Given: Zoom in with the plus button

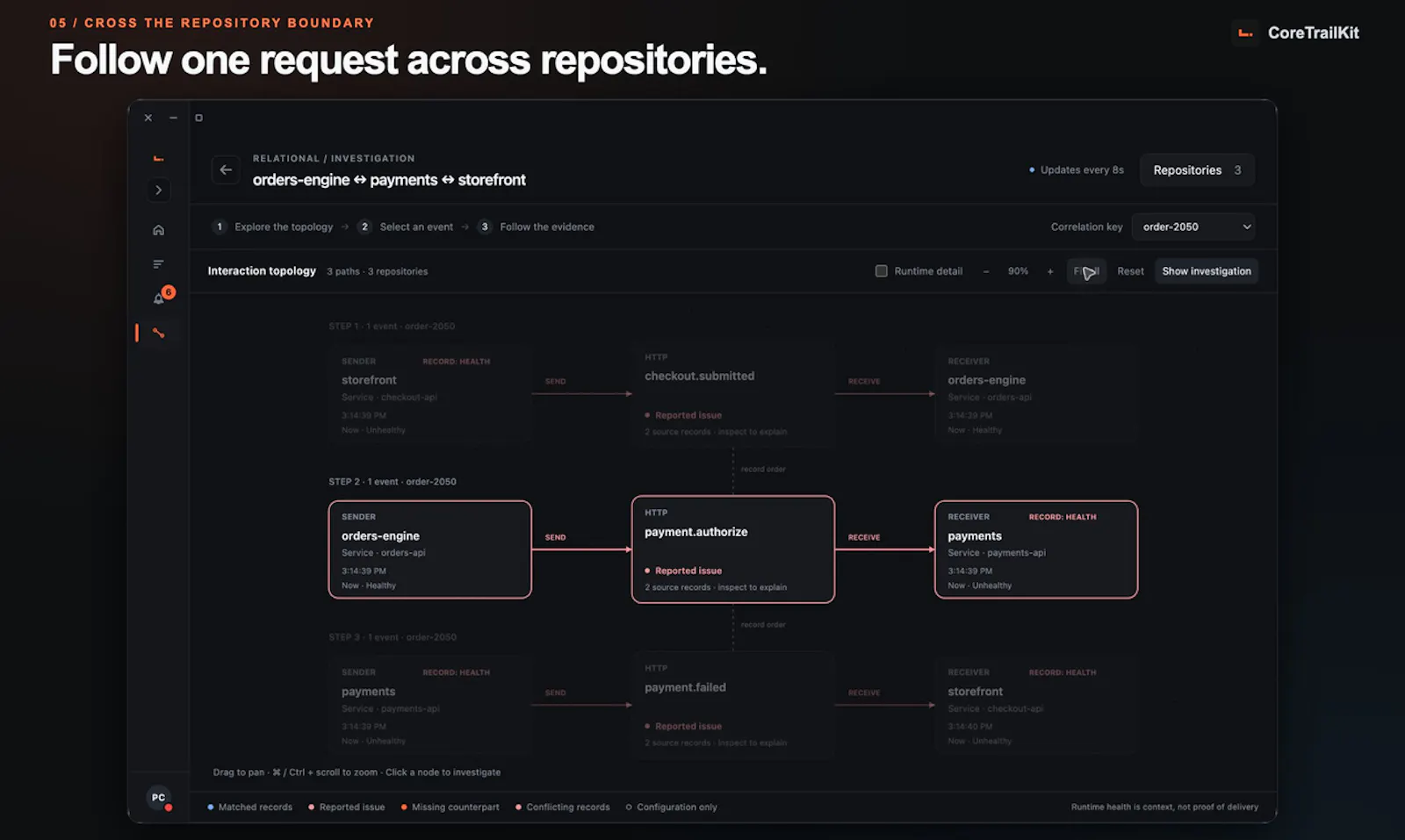Looking at the screenshot, I should (1050, 271).
